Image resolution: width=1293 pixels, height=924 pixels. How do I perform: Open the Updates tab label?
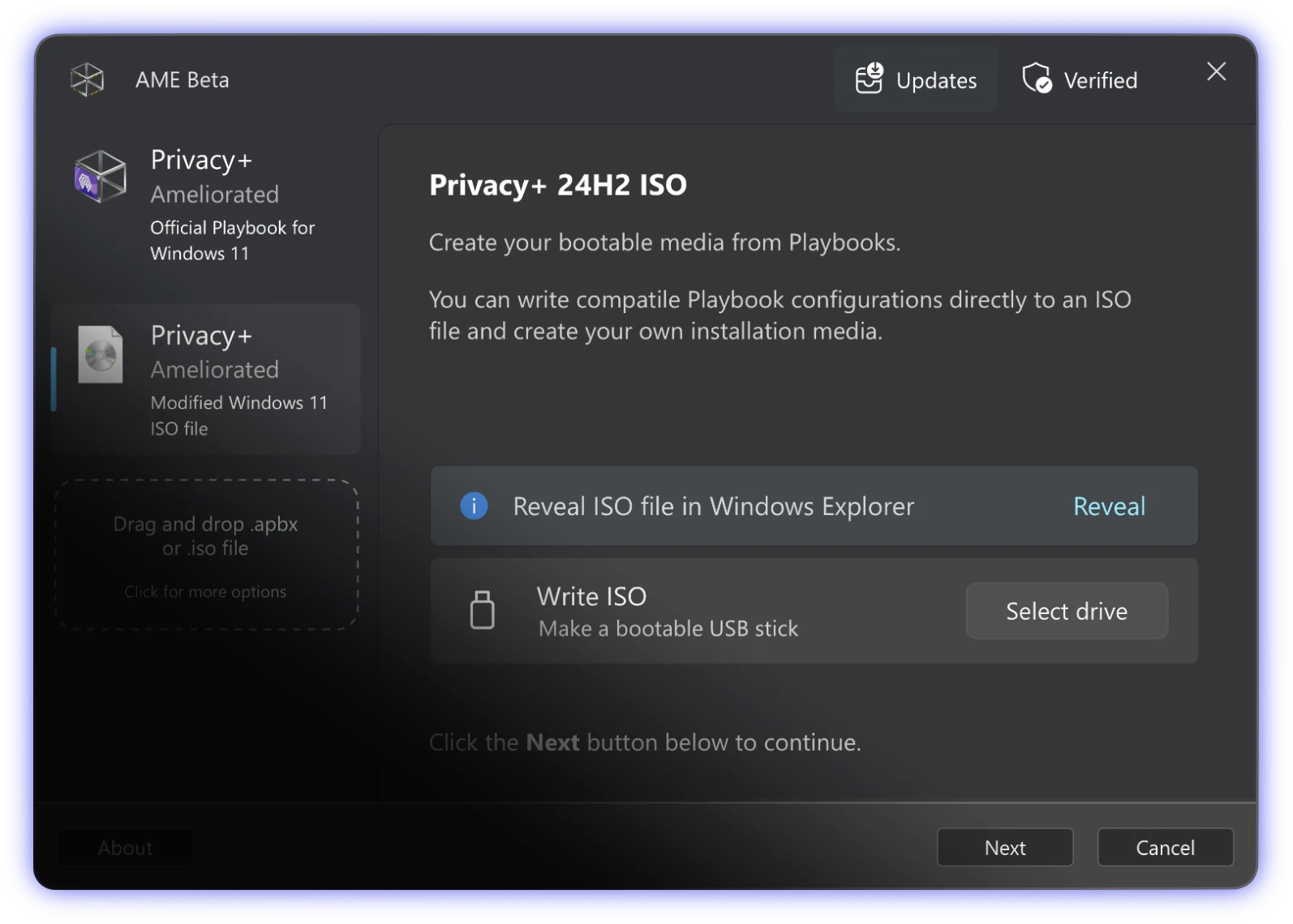pyautogui.click(x=936, y=80)
